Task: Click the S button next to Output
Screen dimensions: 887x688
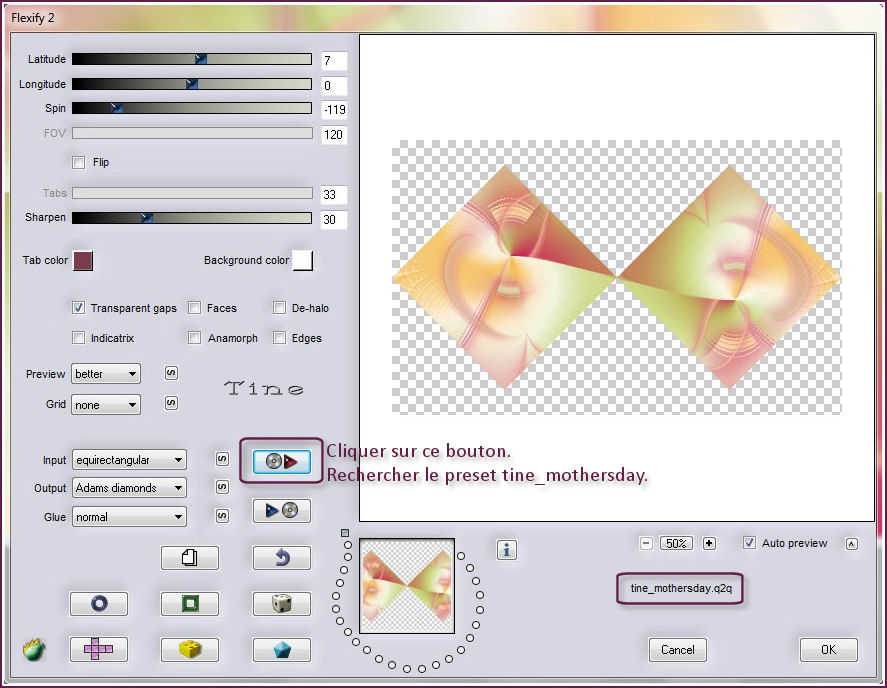Action: pyautogui.click(x=222, y=487)
